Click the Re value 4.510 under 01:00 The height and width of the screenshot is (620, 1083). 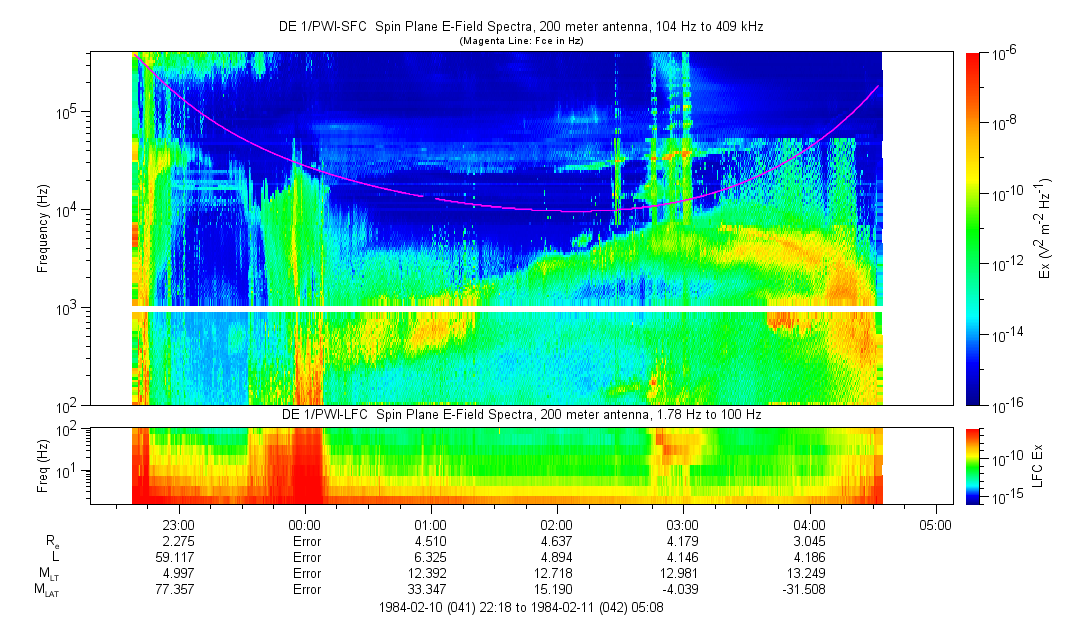click(x=430, y=541)
